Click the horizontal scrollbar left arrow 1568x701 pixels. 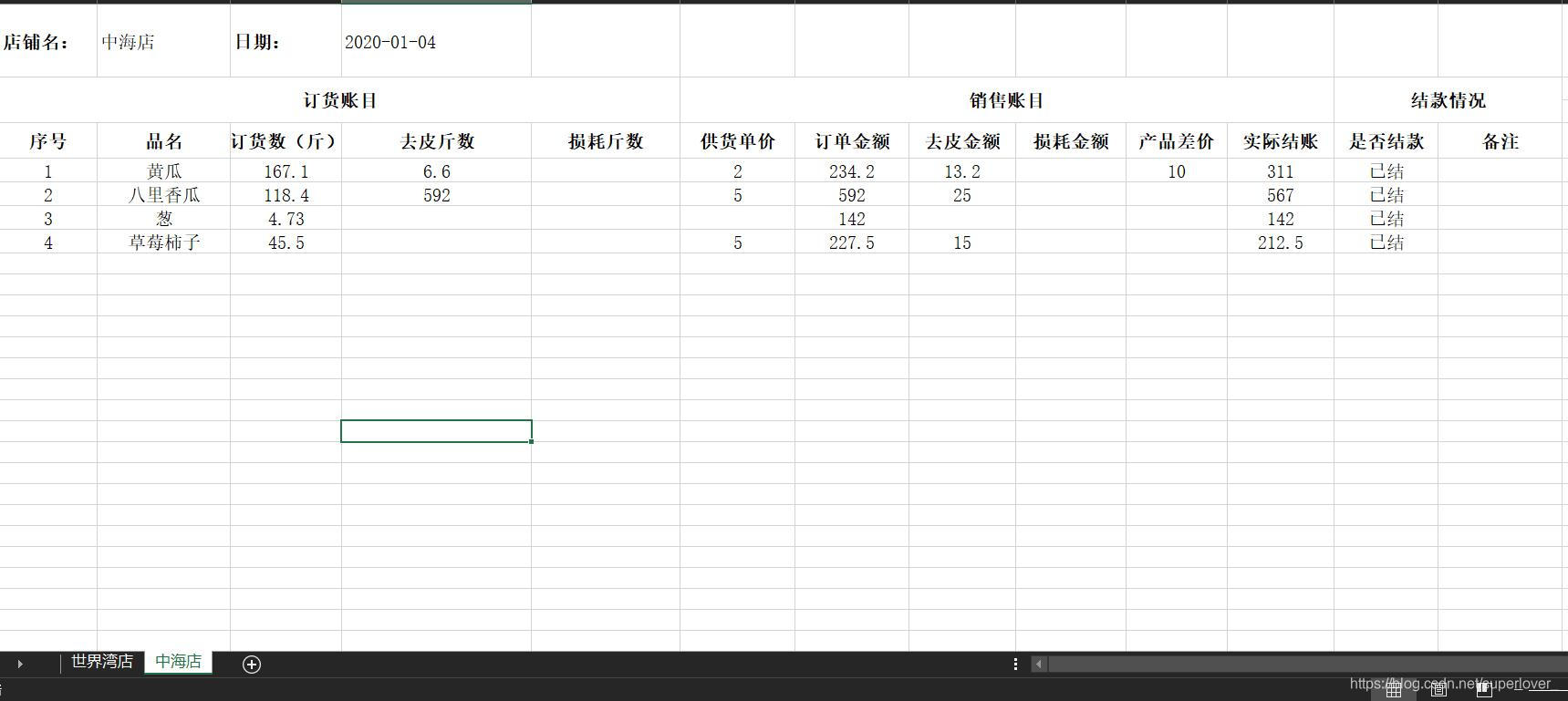click(x=1038, y=665)
